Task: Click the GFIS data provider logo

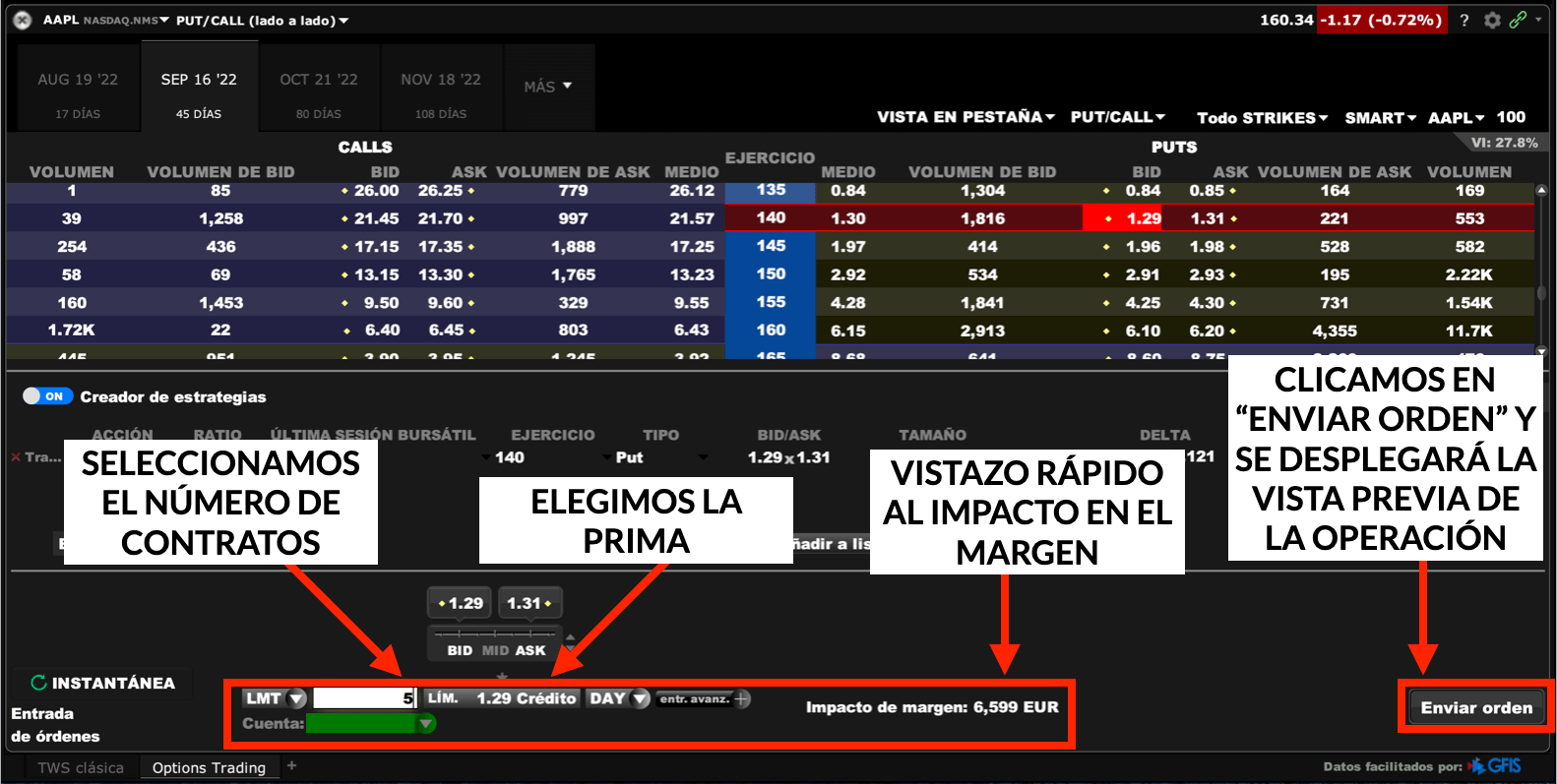Action: point(1495,765)
